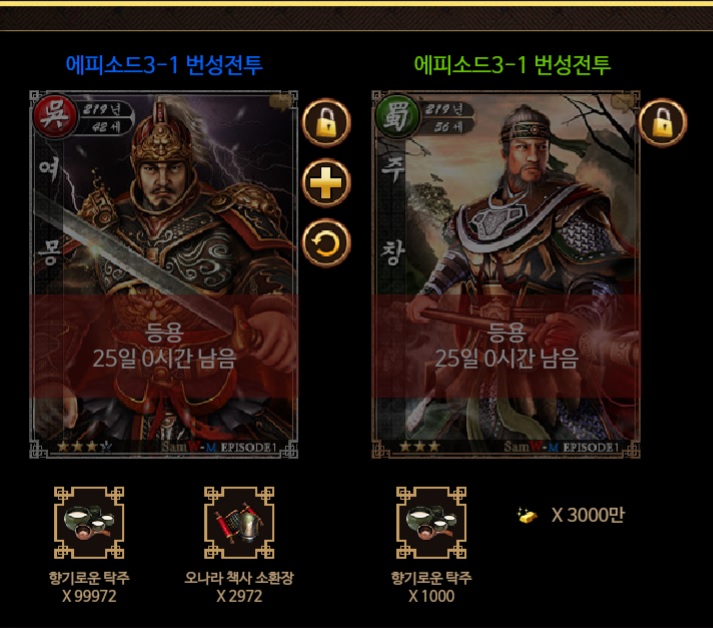Open the green 에피소드3-1 번성전투 title

[512, 65]
